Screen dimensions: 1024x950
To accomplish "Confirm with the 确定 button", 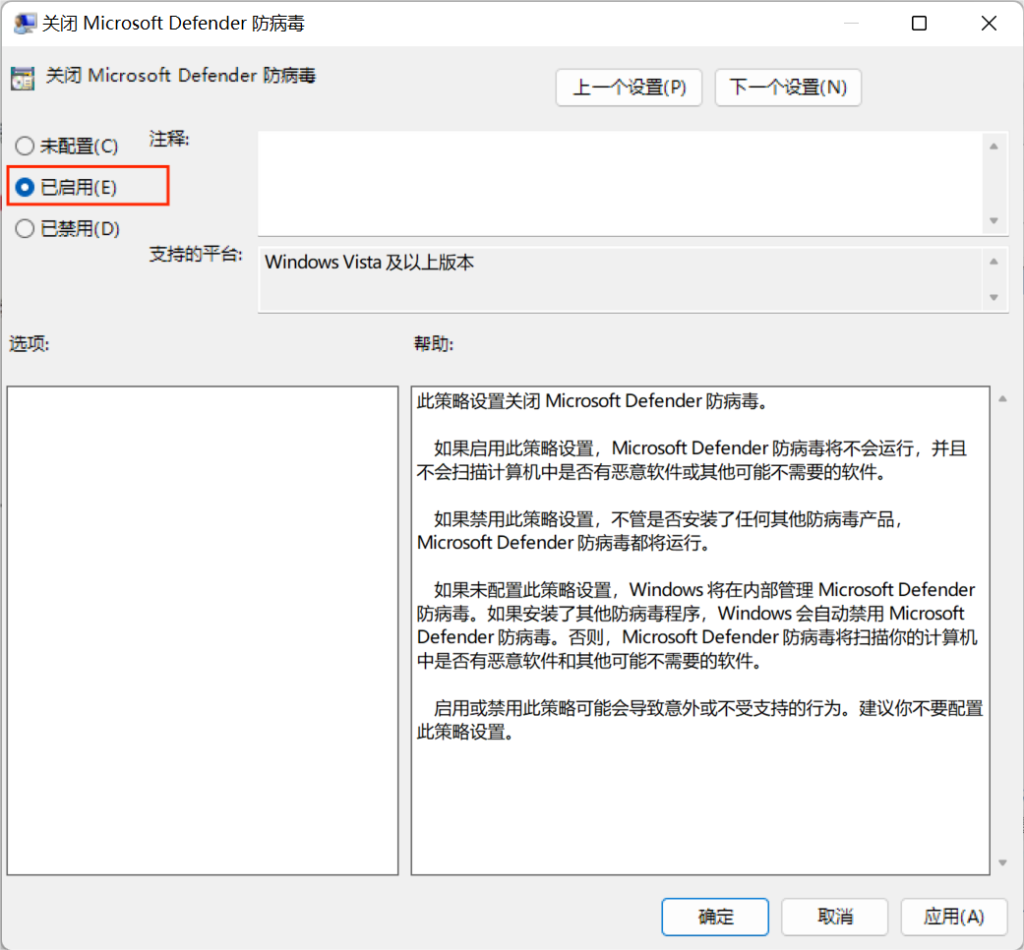I will click(x=715, y=917).
